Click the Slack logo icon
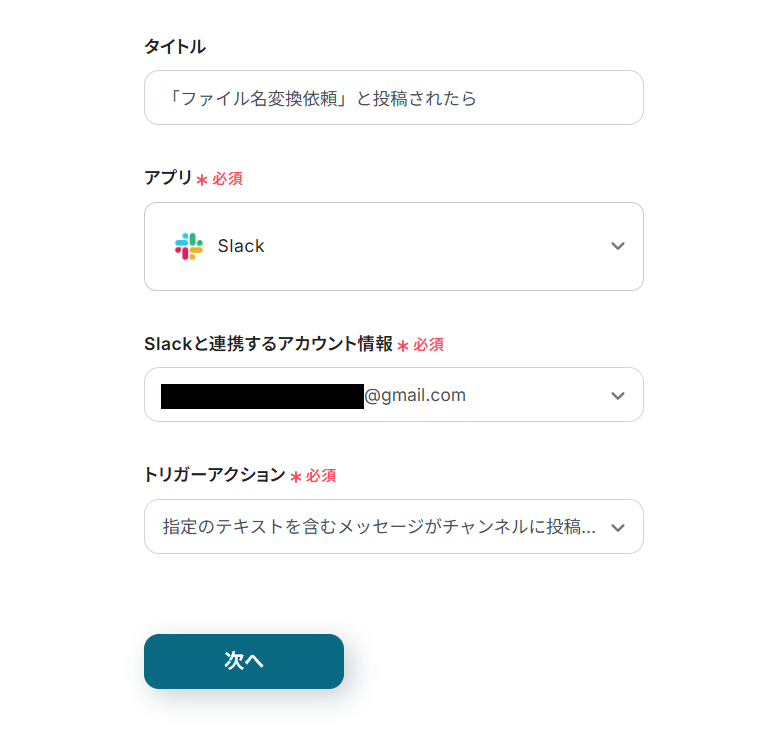Image resolution: width=781 pixels, height=748 pixels. pos(188,246)
